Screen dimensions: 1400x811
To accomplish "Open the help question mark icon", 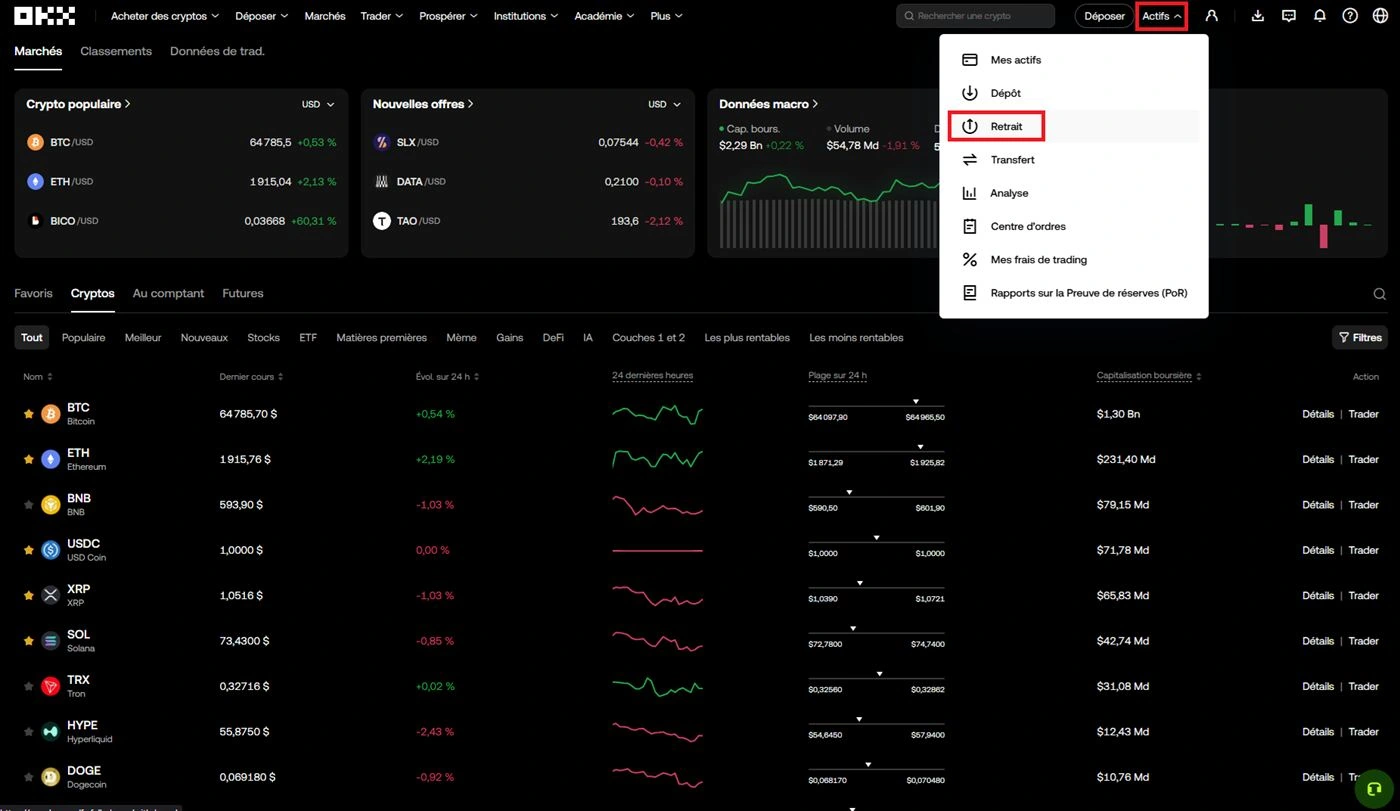I will coord(1350,16).
